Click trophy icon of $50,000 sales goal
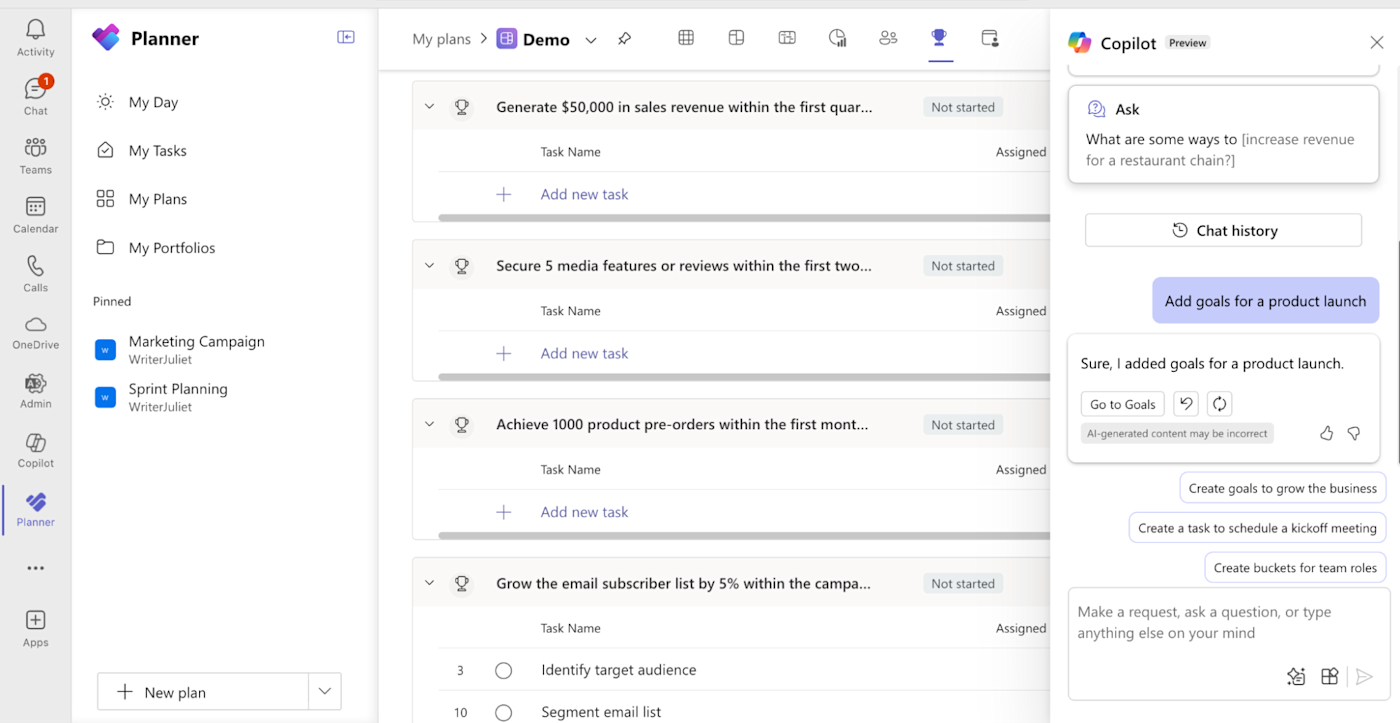The image size is (1400, 723). pyautogui.click(x=462, y=107)
